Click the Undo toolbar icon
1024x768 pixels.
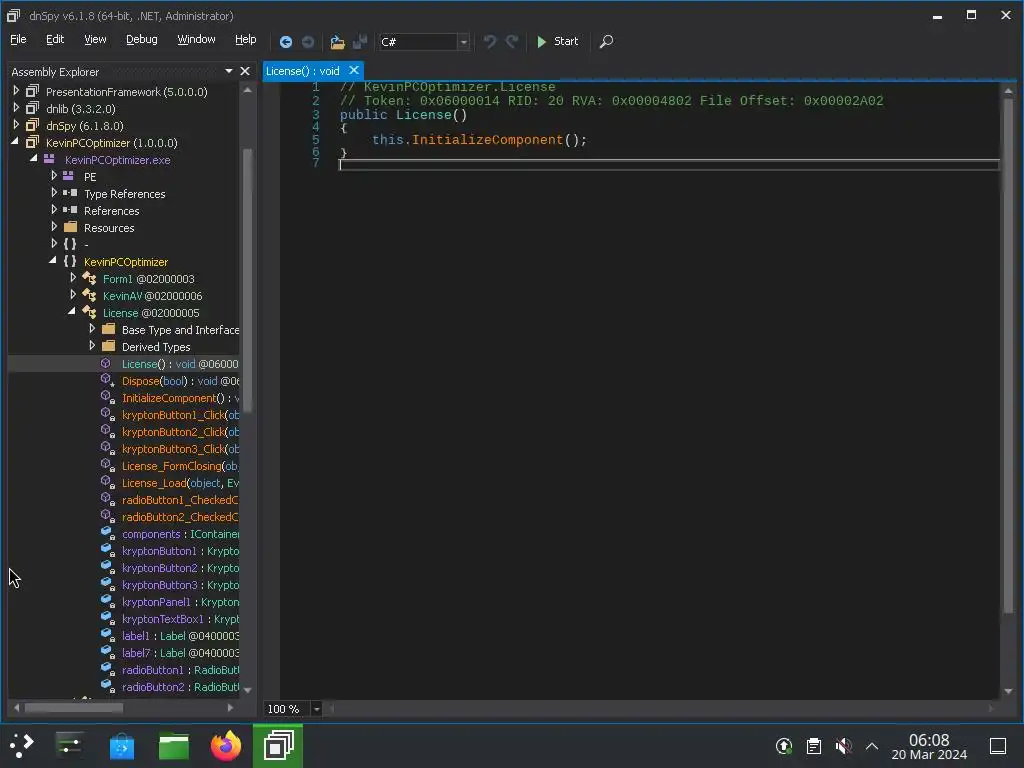coord(490,42)
